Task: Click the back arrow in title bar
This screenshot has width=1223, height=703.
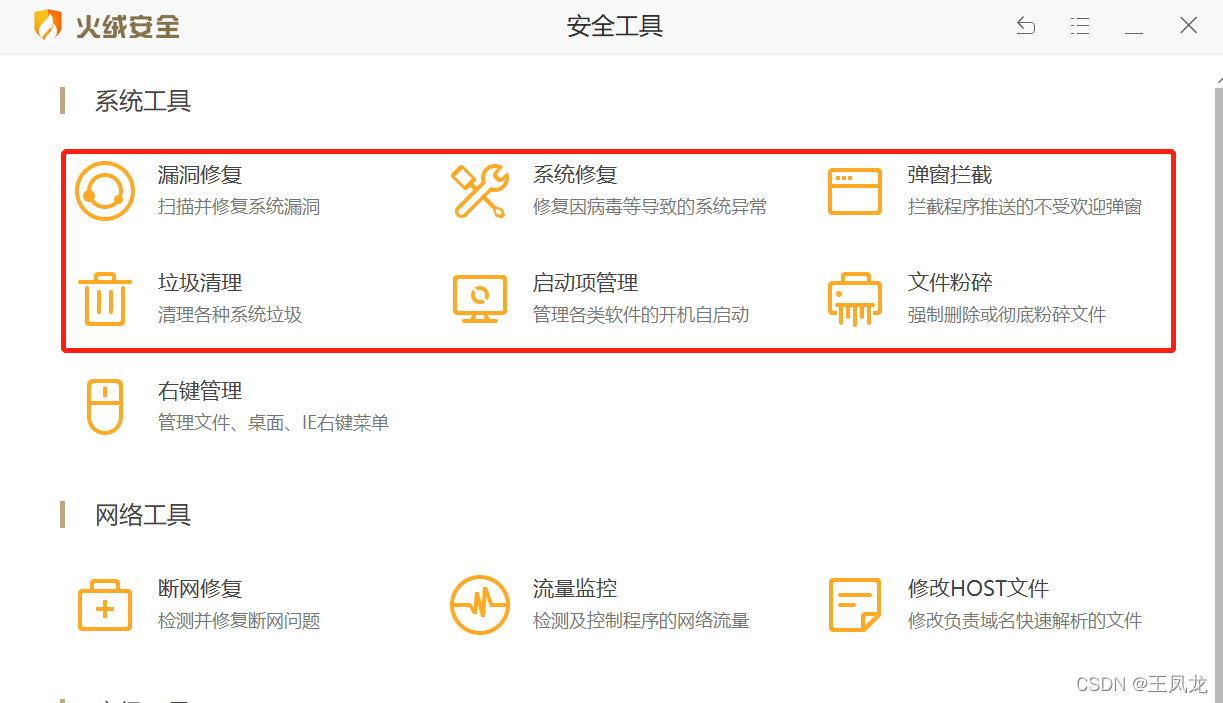Action: pos(1026,26)
